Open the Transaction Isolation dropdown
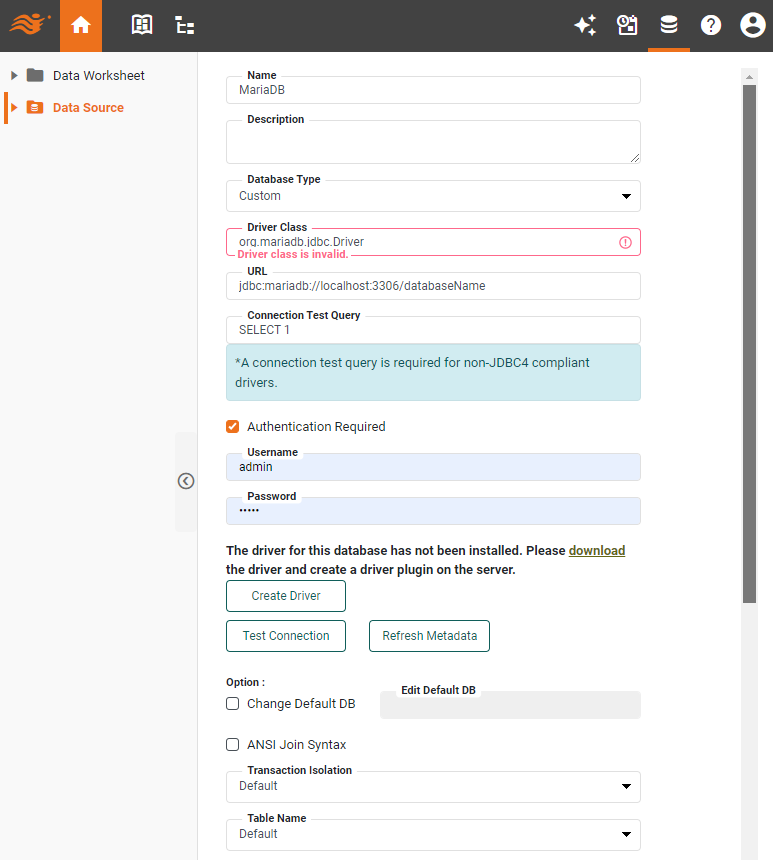 pos(628,787)
